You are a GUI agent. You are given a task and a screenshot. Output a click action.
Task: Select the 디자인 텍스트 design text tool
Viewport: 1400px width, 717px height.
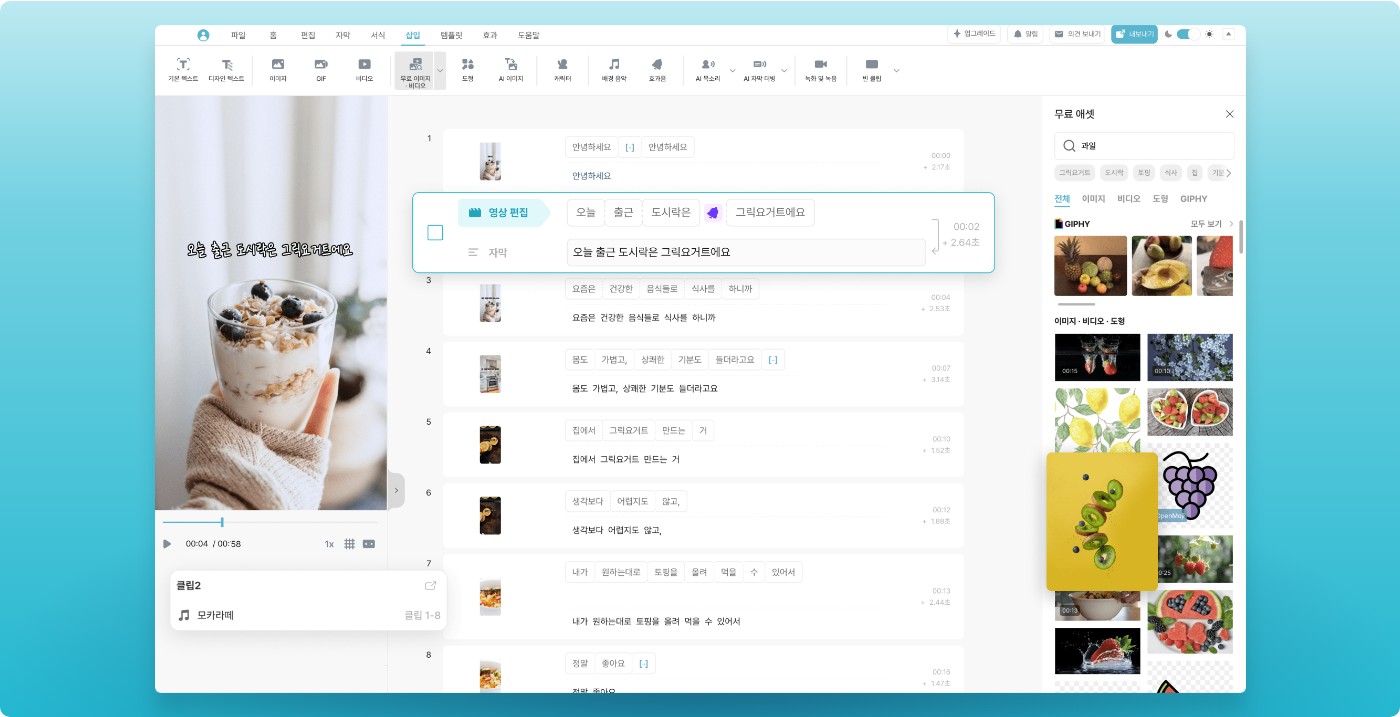click(226, 69)
